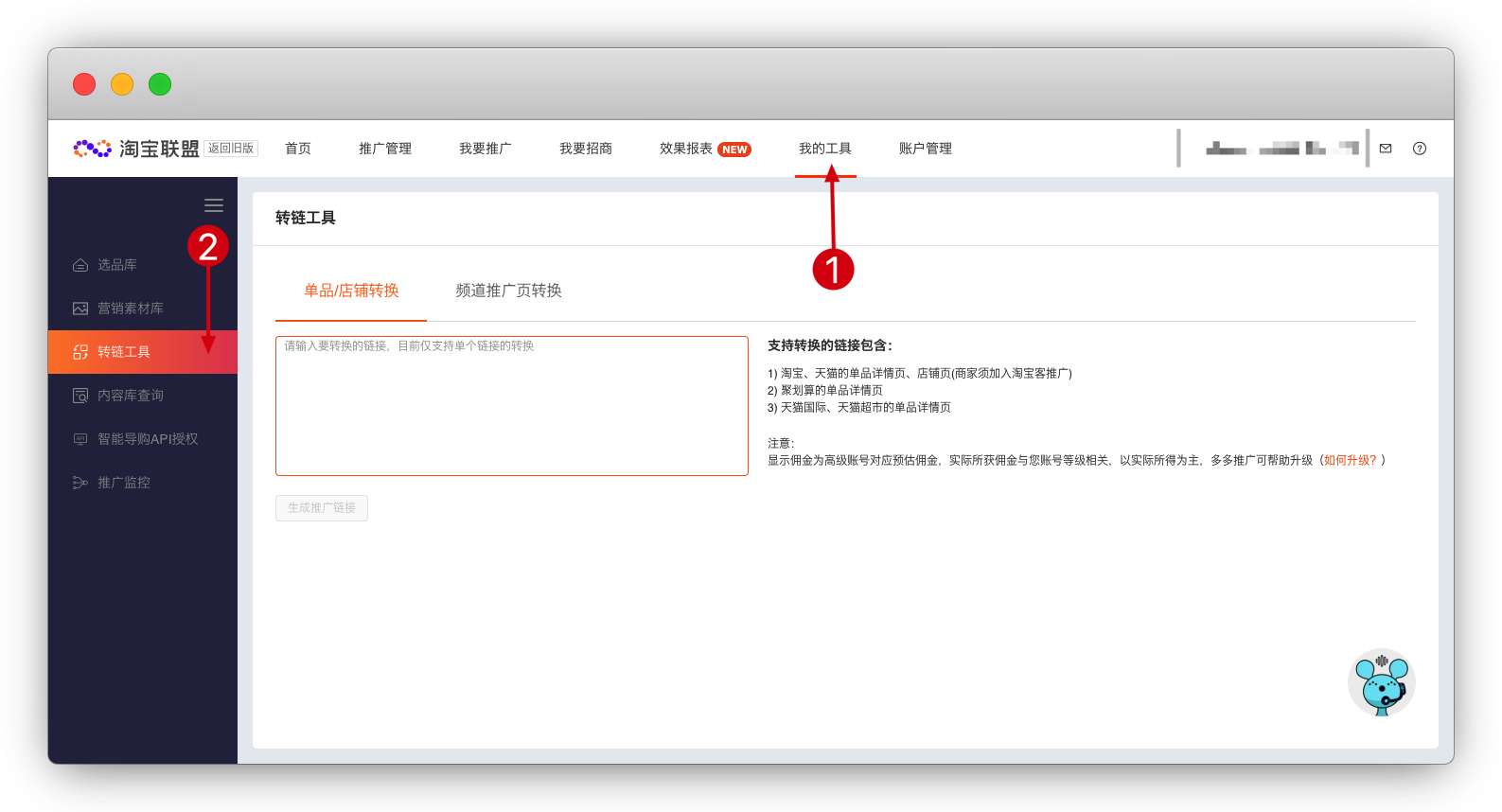Open 推广管理 menu
Image resolution: width=1502 pixels, height=812 pixels.
(x=385, y=149)
